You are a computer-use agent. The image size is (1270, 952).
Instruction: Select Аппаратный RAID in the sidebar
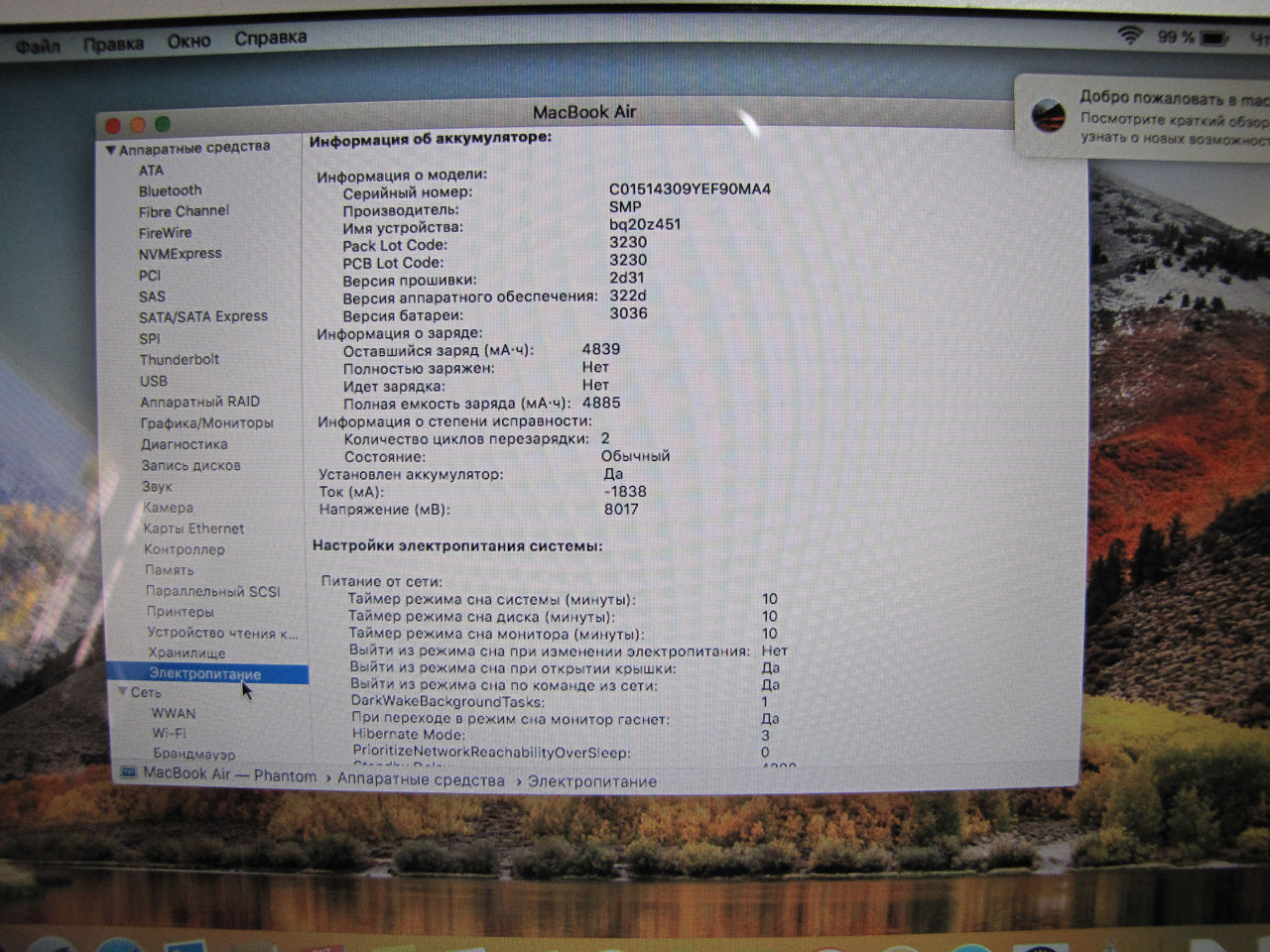point(200,402)
